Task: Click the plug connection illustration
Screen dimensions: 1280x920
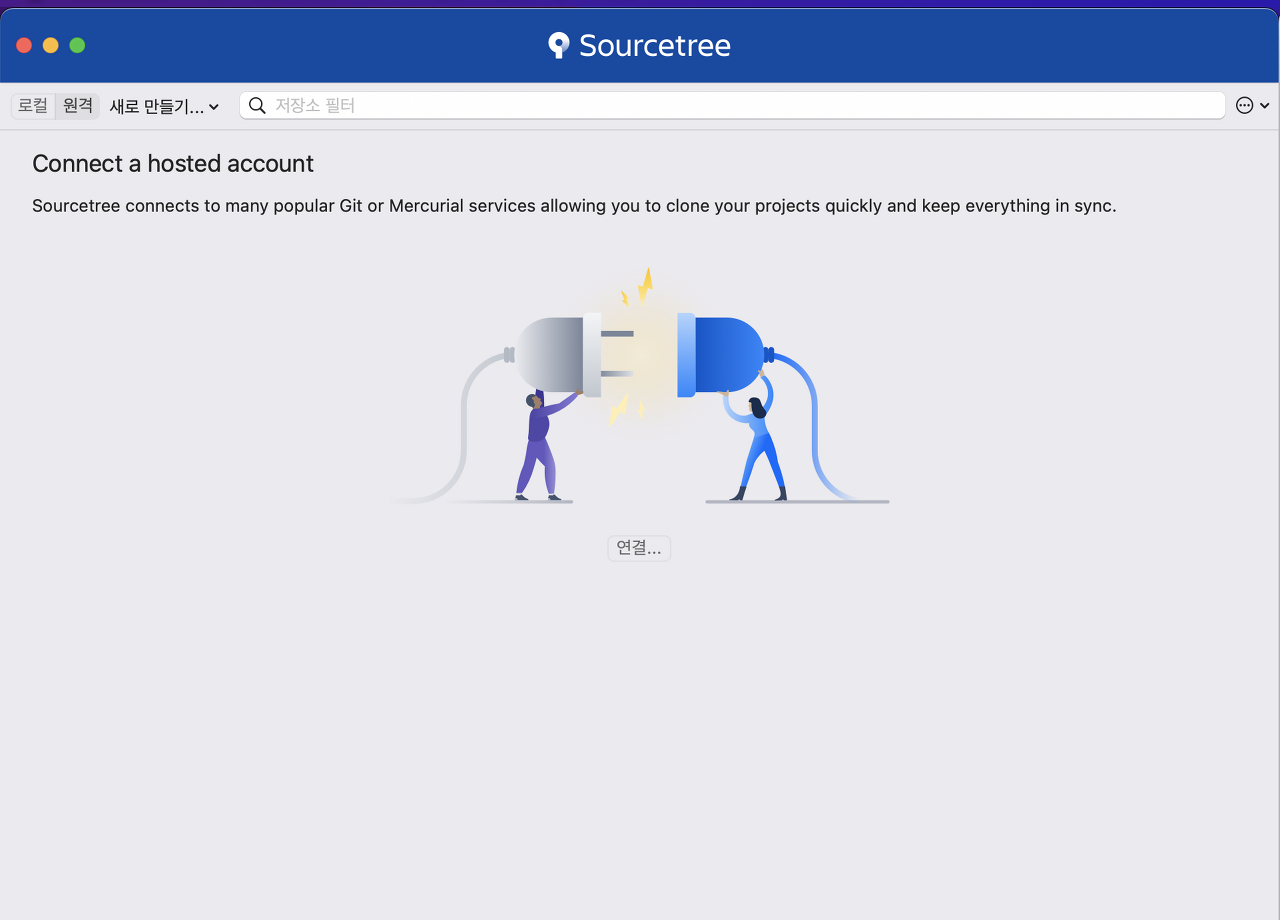Action: click(639, 386)
